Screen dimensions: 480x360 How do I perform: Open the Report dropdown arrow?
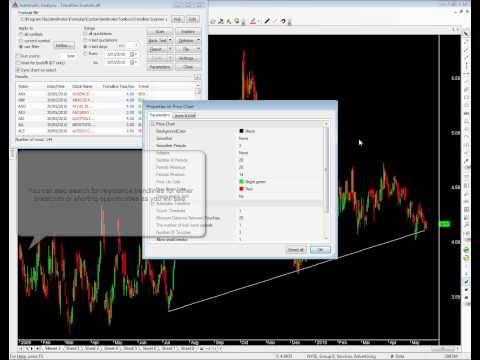[170, 49]
